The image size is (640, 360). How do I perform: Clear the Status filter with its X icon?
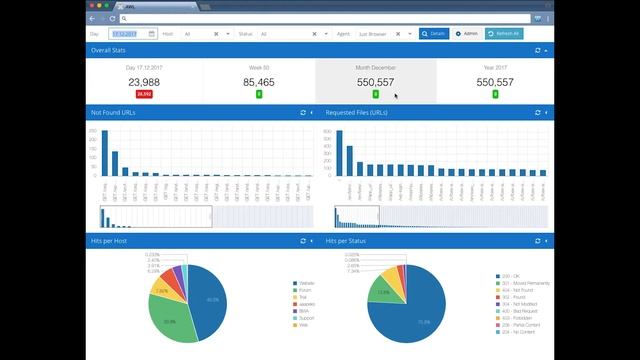click(x=314, y=34)
